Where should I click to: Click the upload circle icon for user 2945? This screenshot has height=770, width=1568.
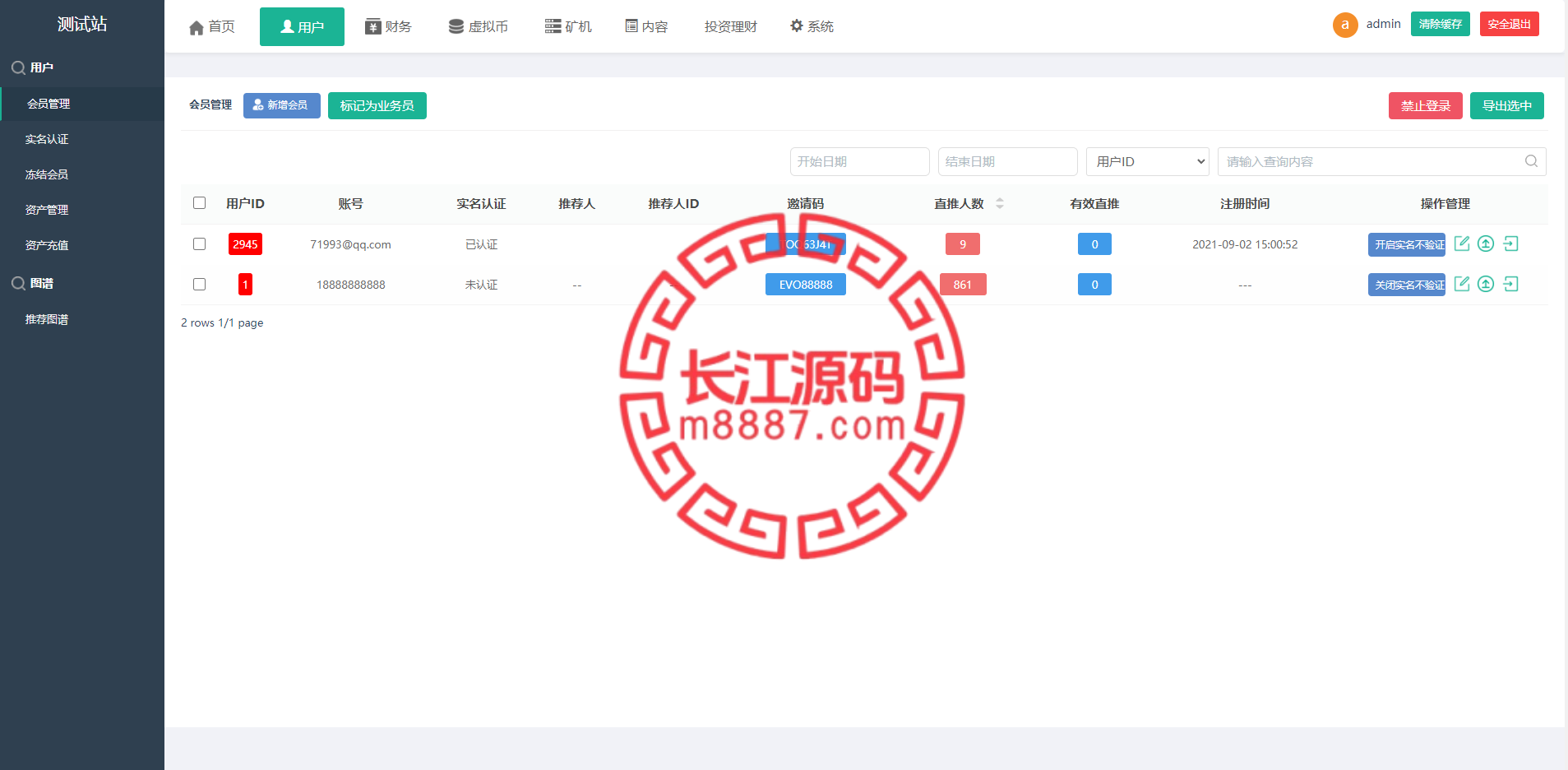coord(1486,244)
